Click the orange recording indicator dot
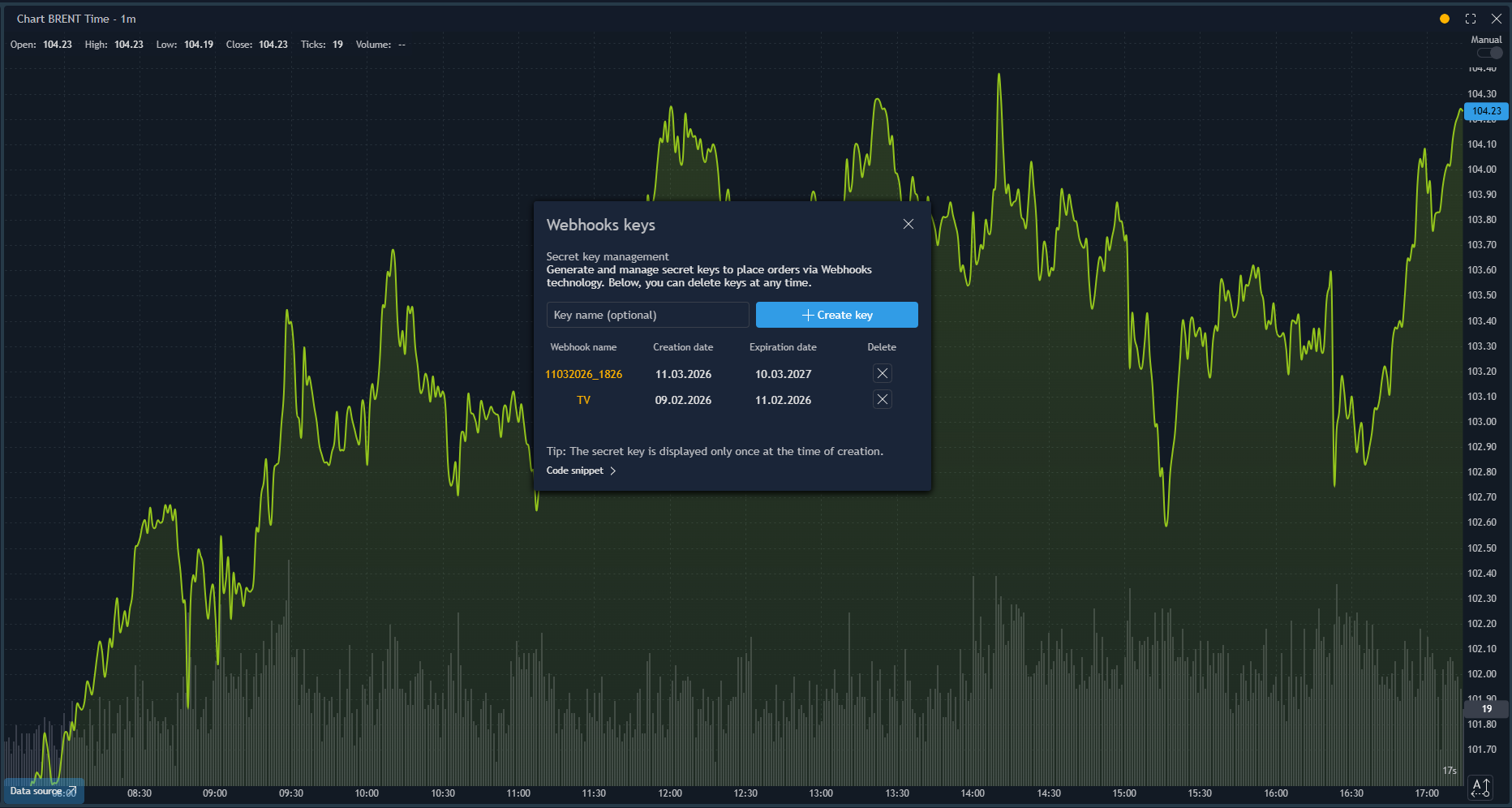 click(1445, 18)
